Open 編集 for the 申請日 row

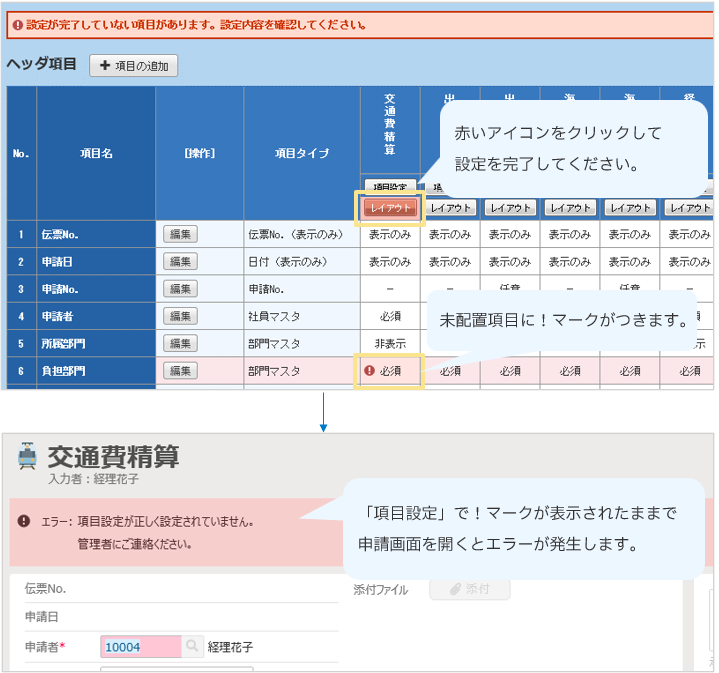[180, 261]
